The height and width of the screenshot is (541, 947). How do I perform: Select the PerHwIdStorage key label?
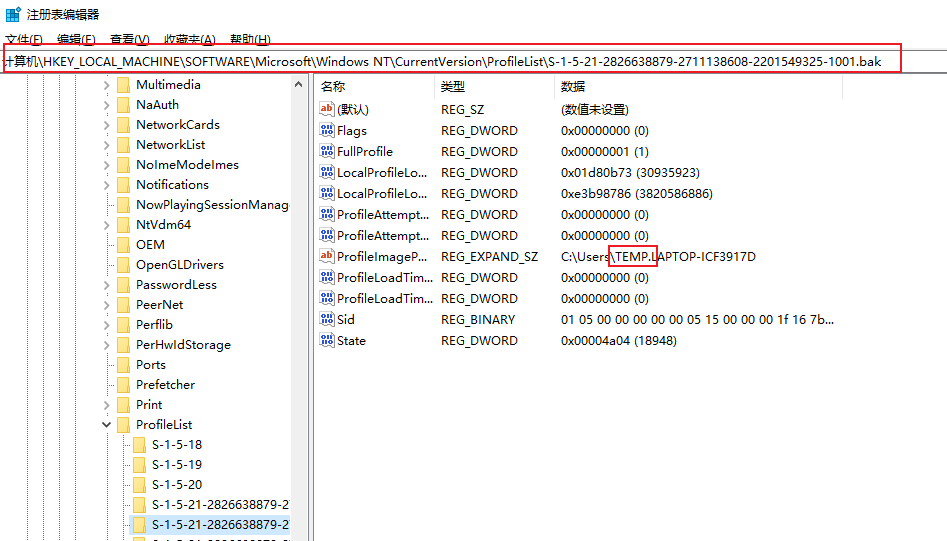click(x=183, y=345)
